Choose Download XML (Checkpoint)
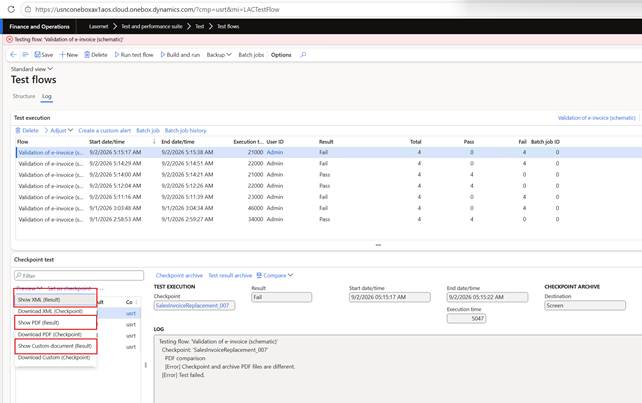The width and height of the screenshot is (642, 403). [56, 311]
